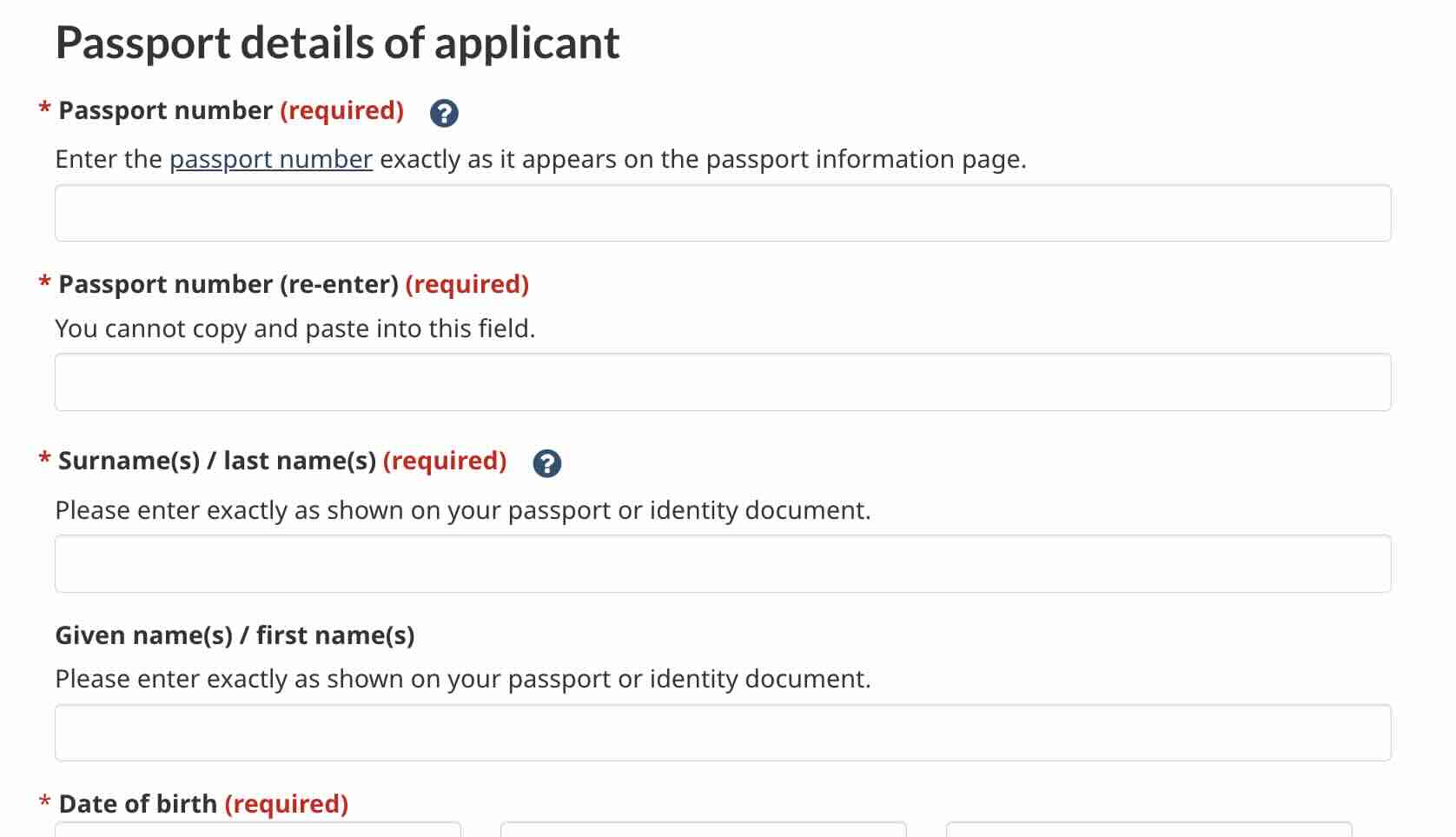Image resolution: width=1456 pixels, height=837 pixels.
Task: Select the Passport number re-enter field
Action: coord(721,382)
